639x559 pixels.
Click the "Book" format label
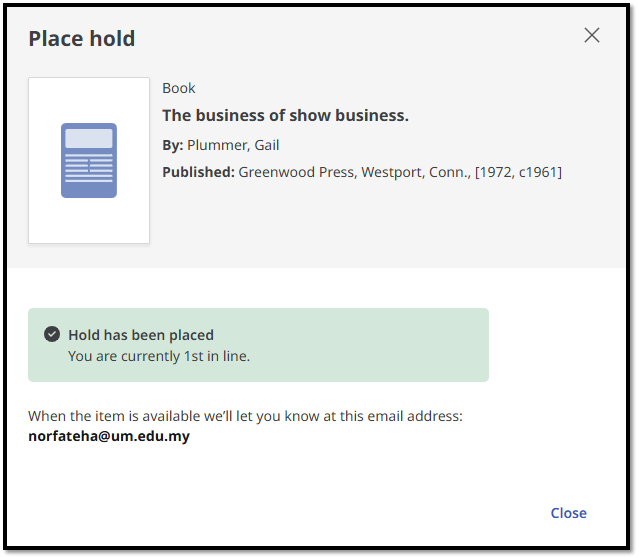coord(179,88)
